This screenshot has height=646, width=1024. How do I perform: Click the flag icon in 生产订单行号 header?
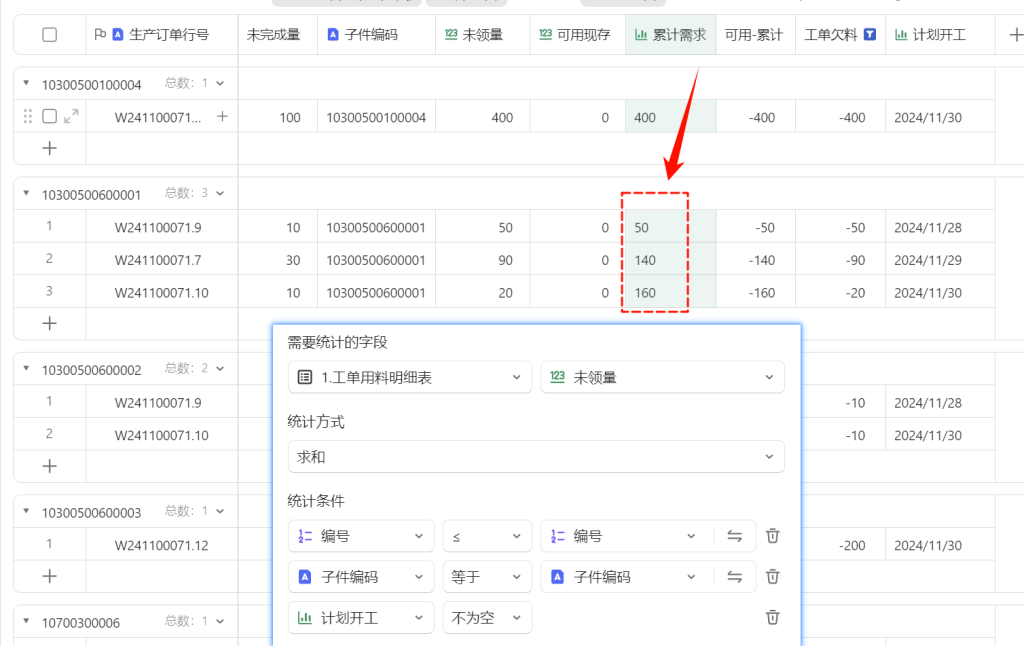coord(100,34)
